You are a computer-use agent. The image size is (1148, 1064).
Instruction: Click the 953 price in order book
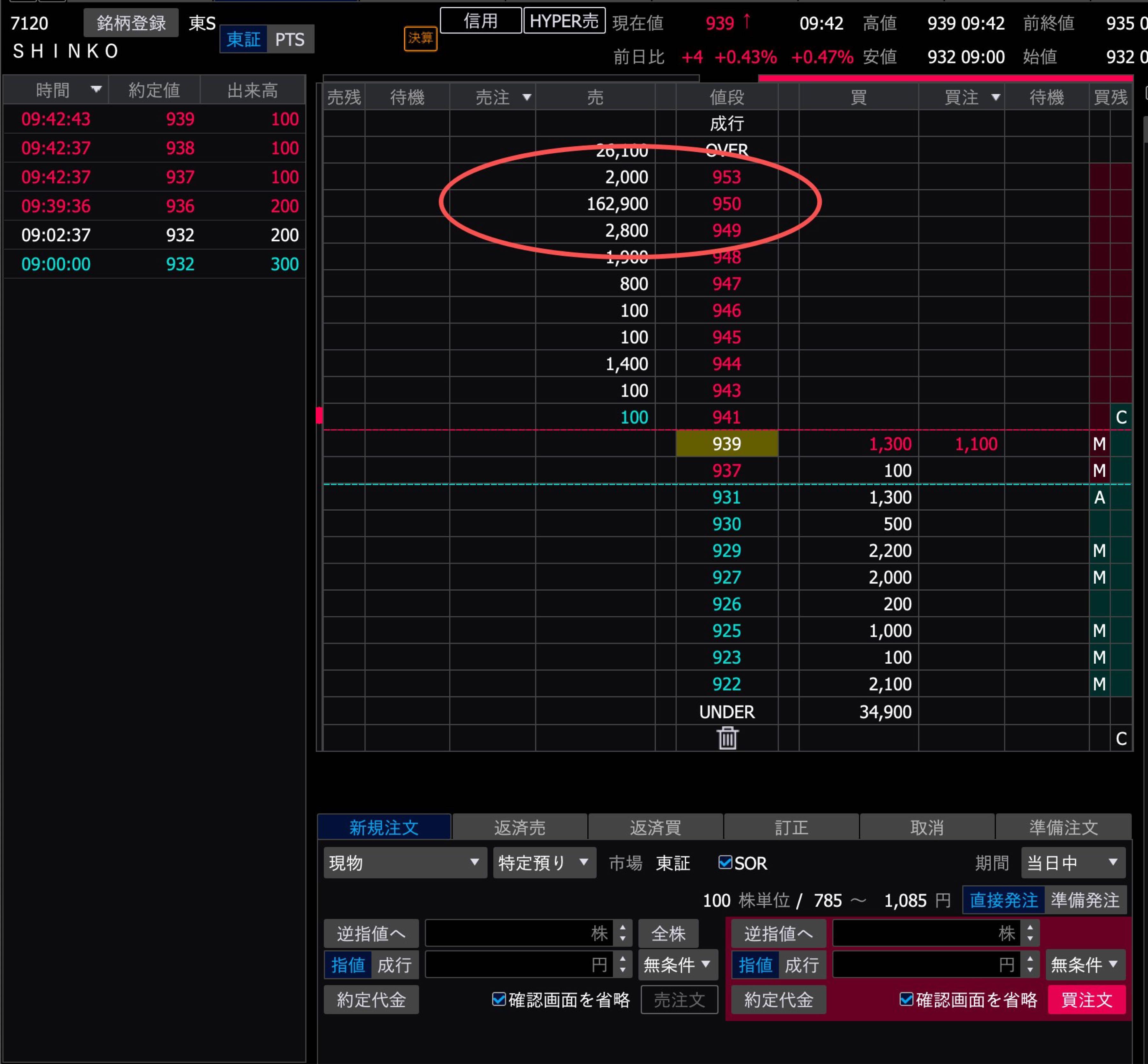pos(726,177)
